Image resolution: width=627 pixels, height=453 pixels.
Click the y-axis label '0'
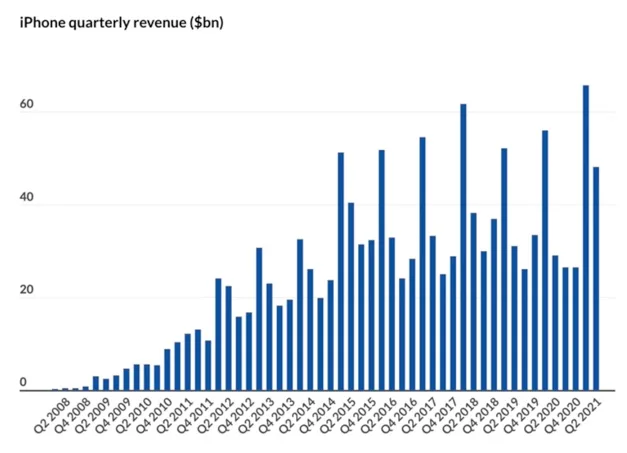23,382
